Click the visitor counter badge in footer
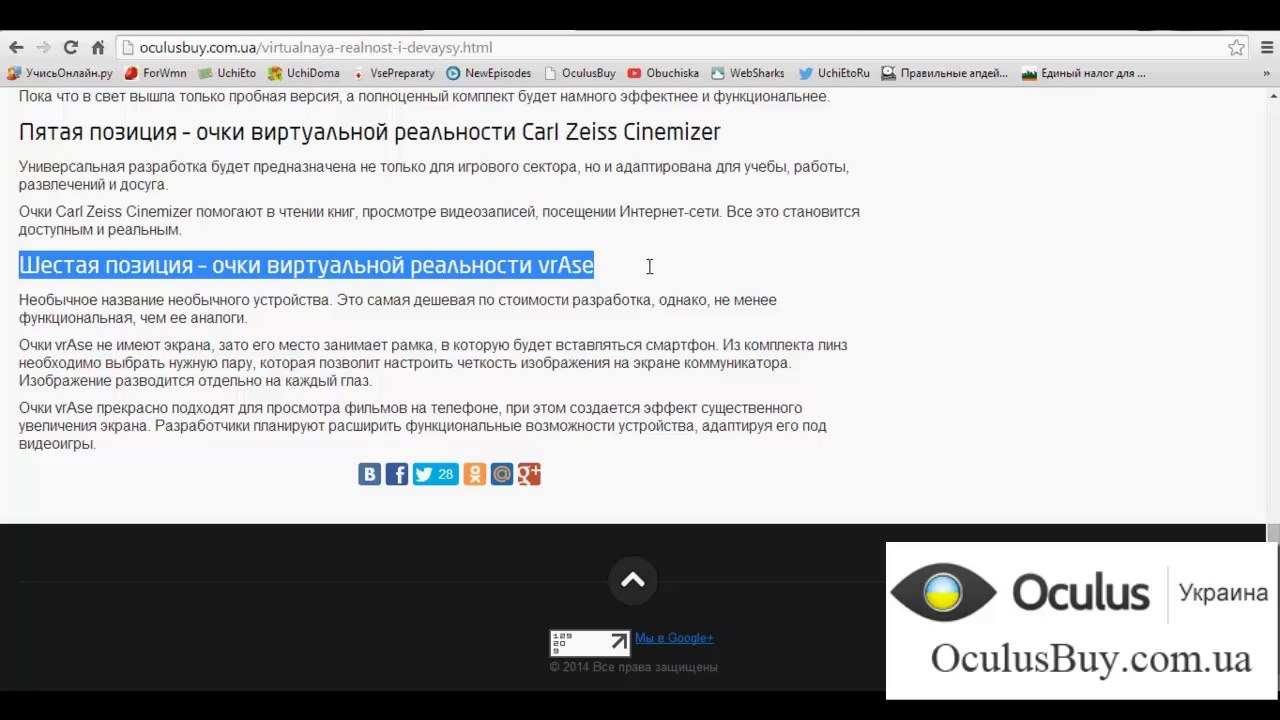The image size is (1280, 720). pos(590,643)
